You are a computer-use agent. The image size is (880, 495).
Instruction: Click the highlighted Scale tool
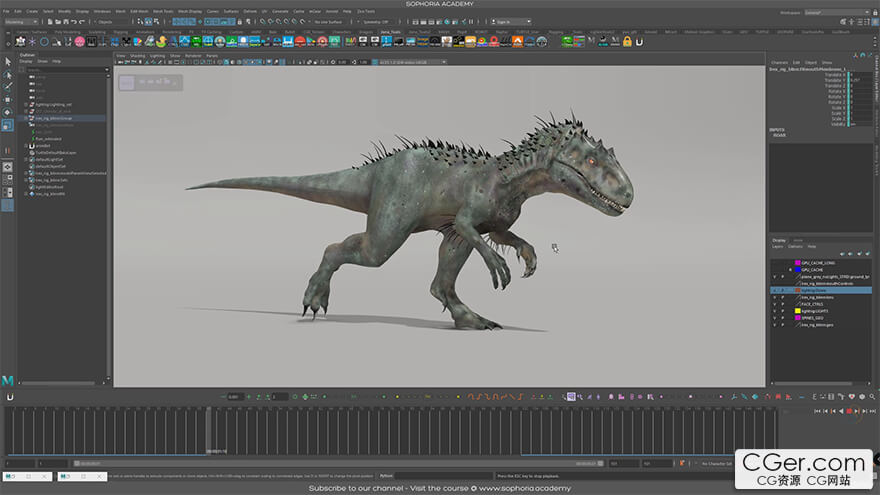point(8,125)
